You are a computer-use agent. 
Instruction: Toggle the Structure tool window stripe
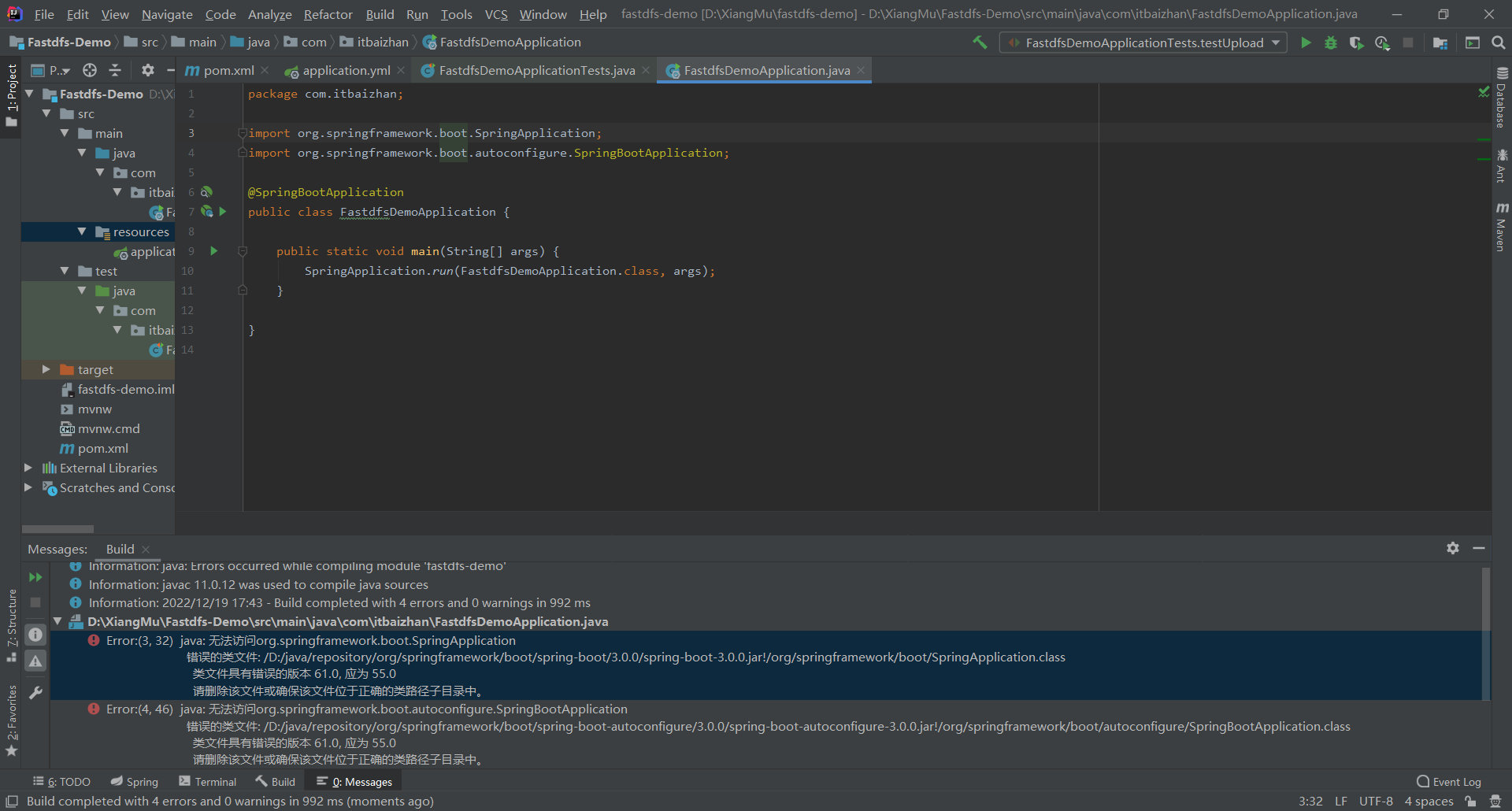point(11,625)
